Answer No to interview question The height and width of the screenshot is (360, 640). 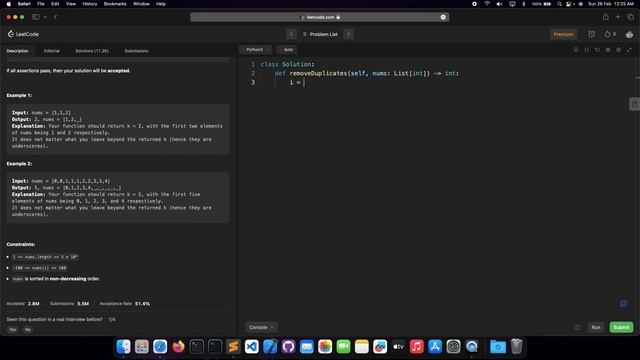click(x=28, y=329)
